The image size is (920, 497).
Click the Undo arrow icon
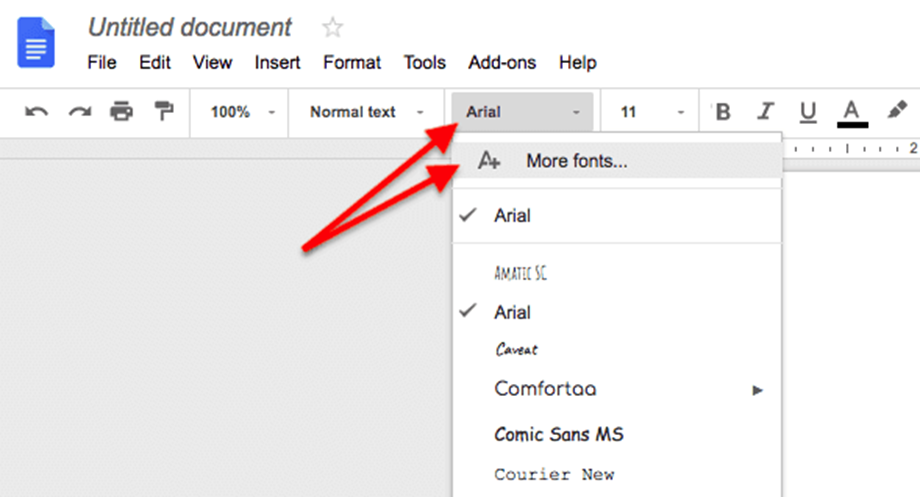click(x=36, y=111)
